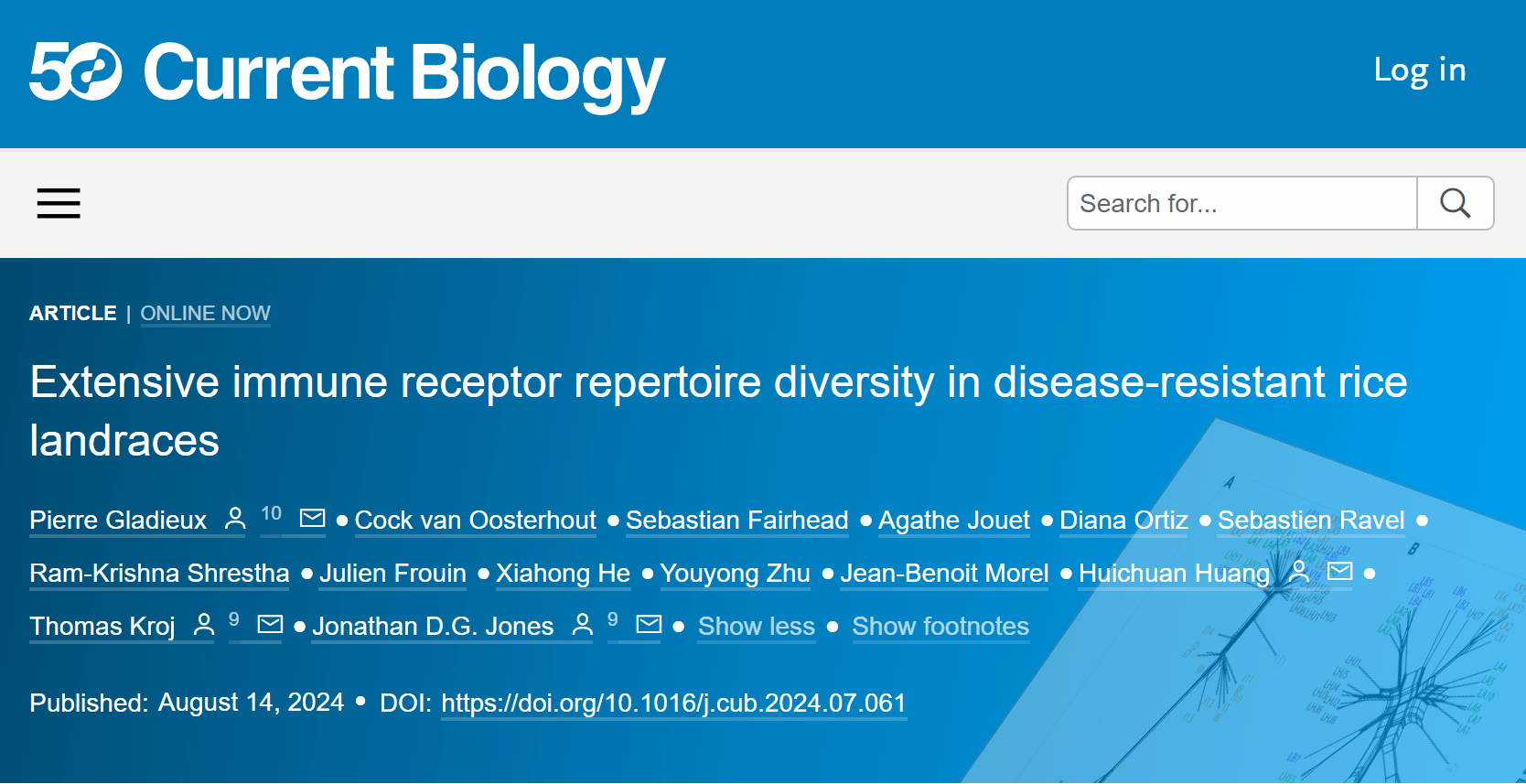Open Thomas Kroj's person icon

(204, 625)
